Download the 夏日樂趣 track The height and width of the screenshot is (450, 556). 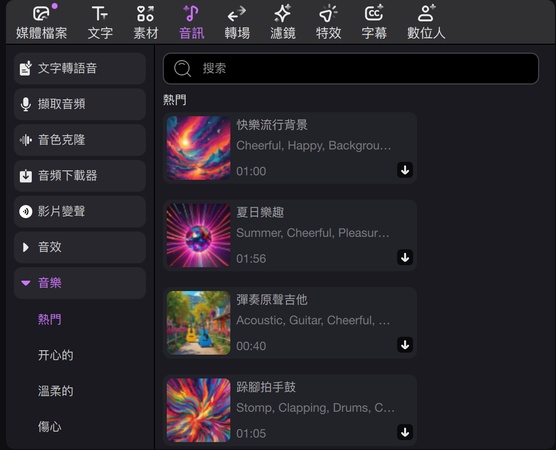point(405,257)
